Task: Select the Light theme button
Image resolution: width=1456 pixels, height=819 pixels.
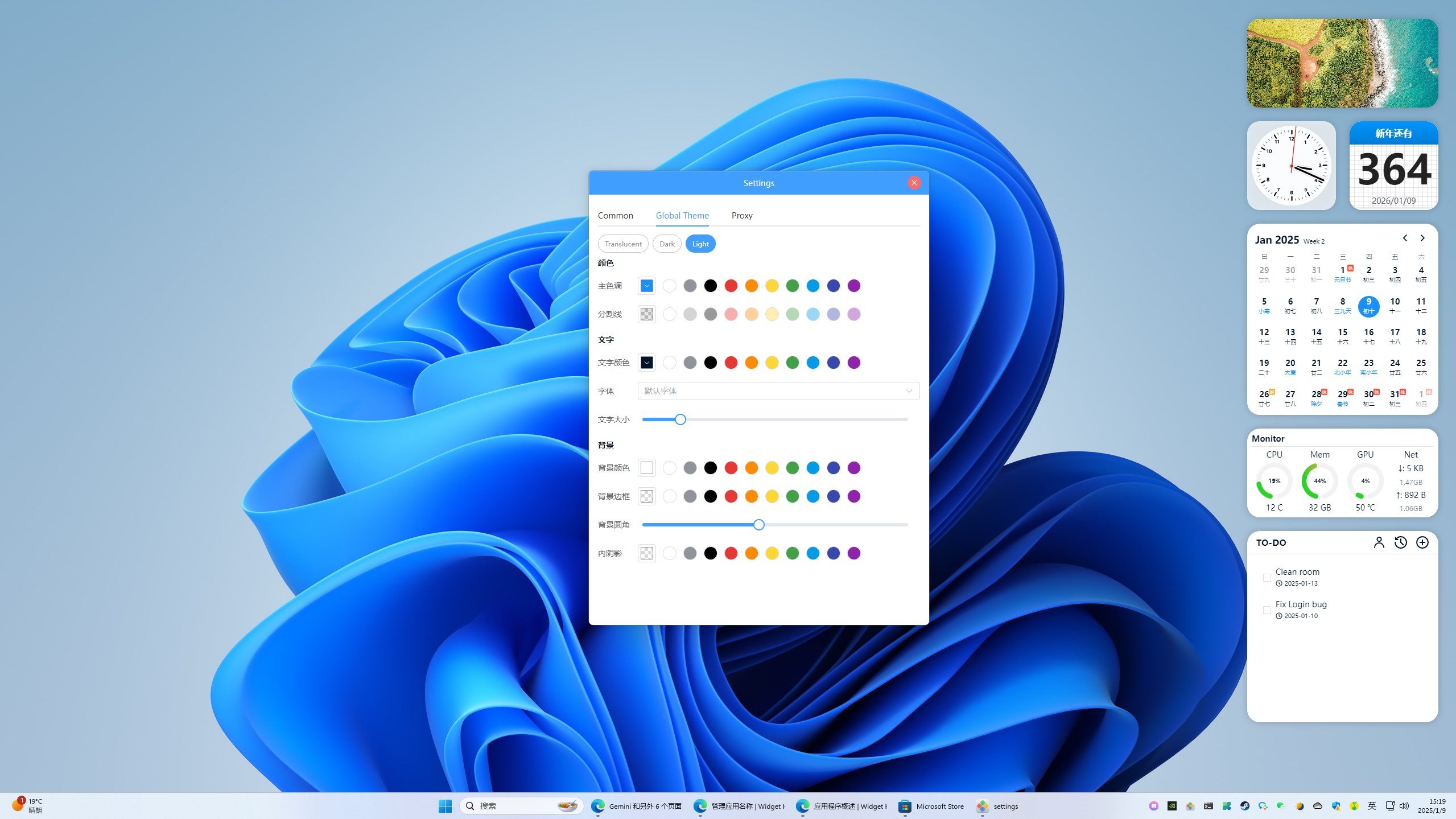Action: (x=700, y=244)
